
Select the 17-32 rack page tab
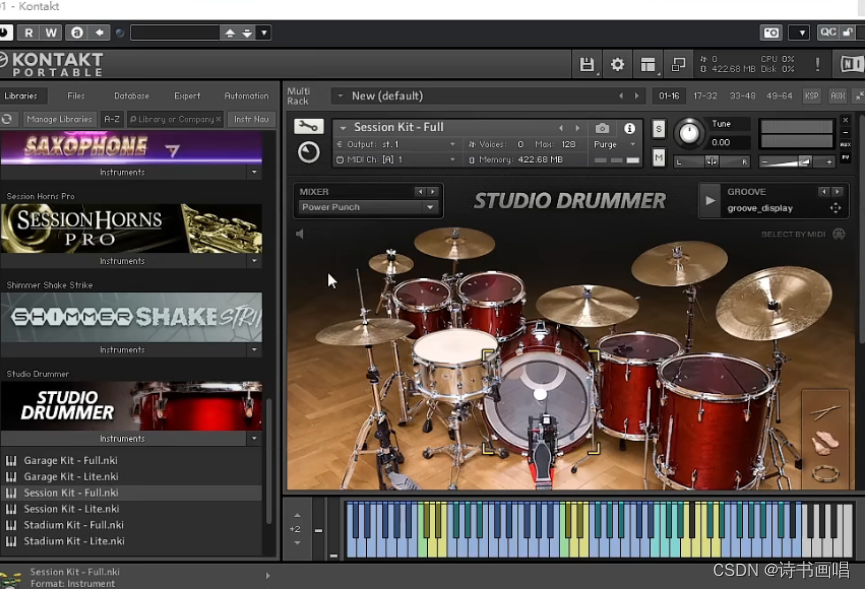tap(705, 96)
